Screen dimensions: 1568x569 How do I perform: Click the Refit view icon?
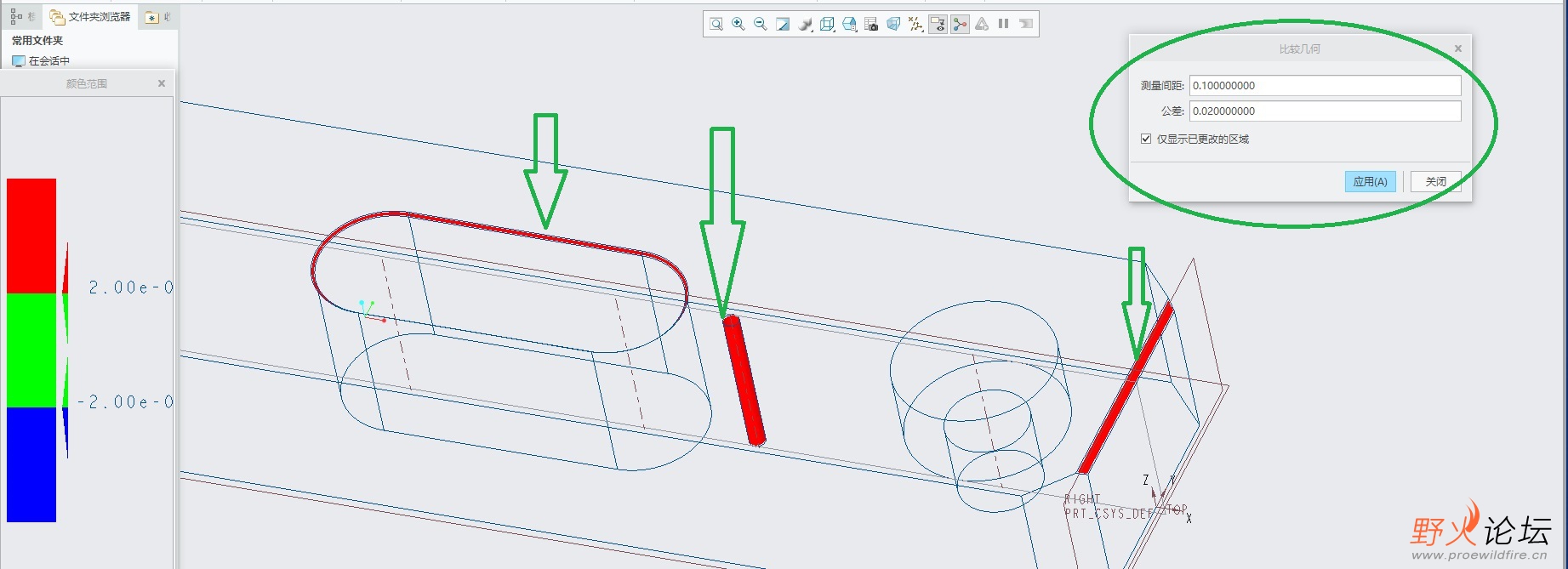pyautogui.click(x=716, y=24)
